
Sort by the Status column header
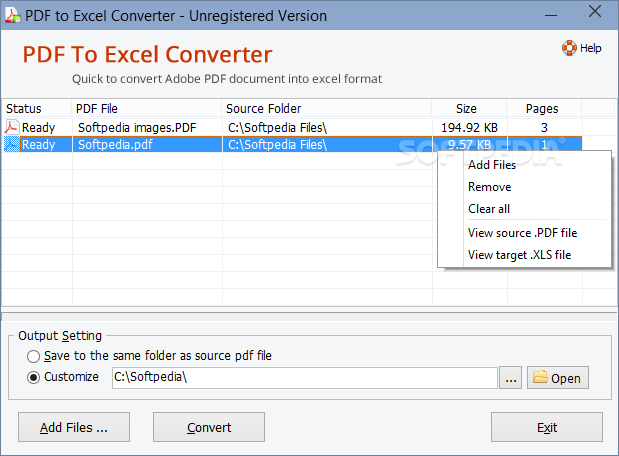click(x=36, y=109)
